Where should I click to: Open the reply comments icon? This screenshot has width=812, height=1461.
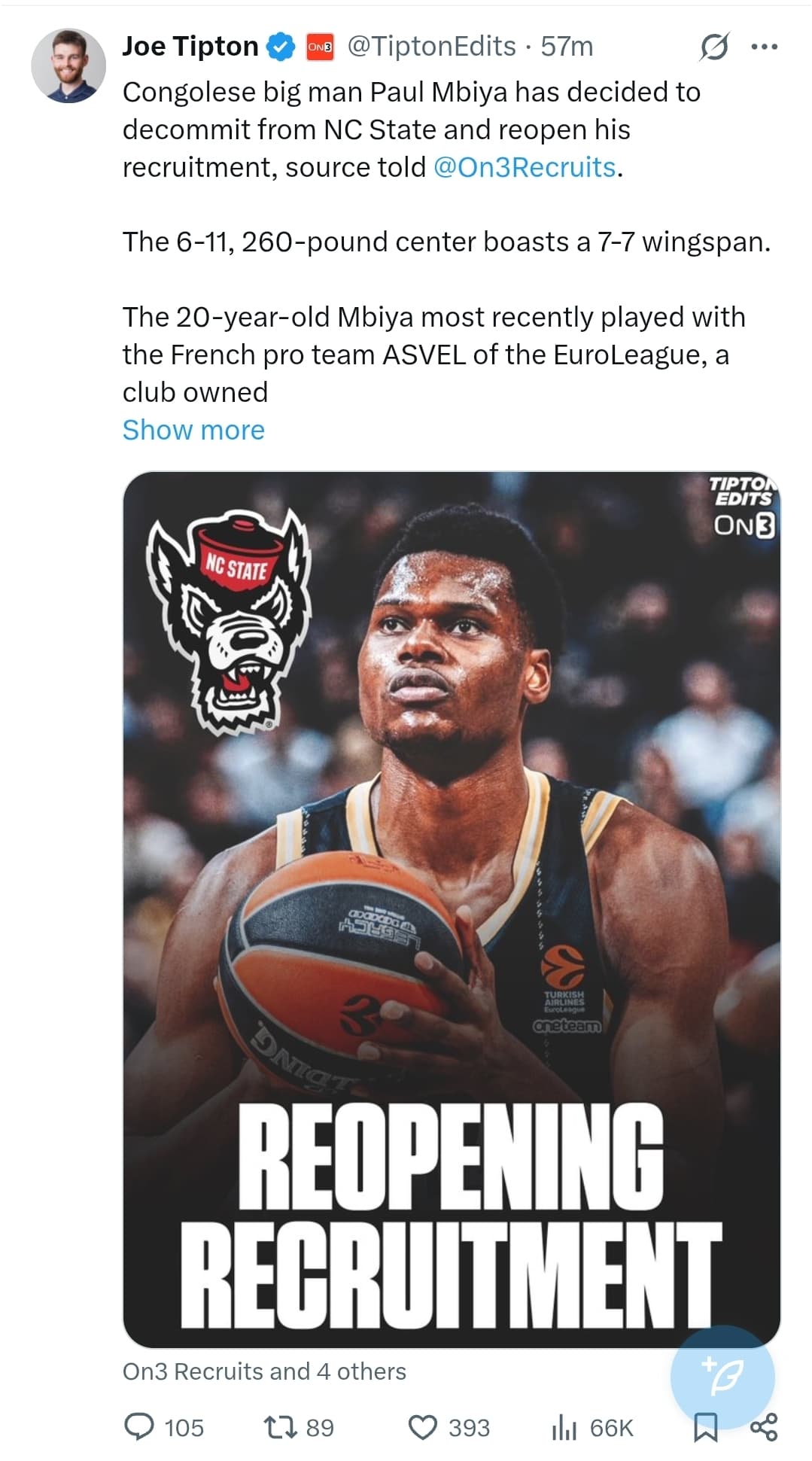(138, 1427)
